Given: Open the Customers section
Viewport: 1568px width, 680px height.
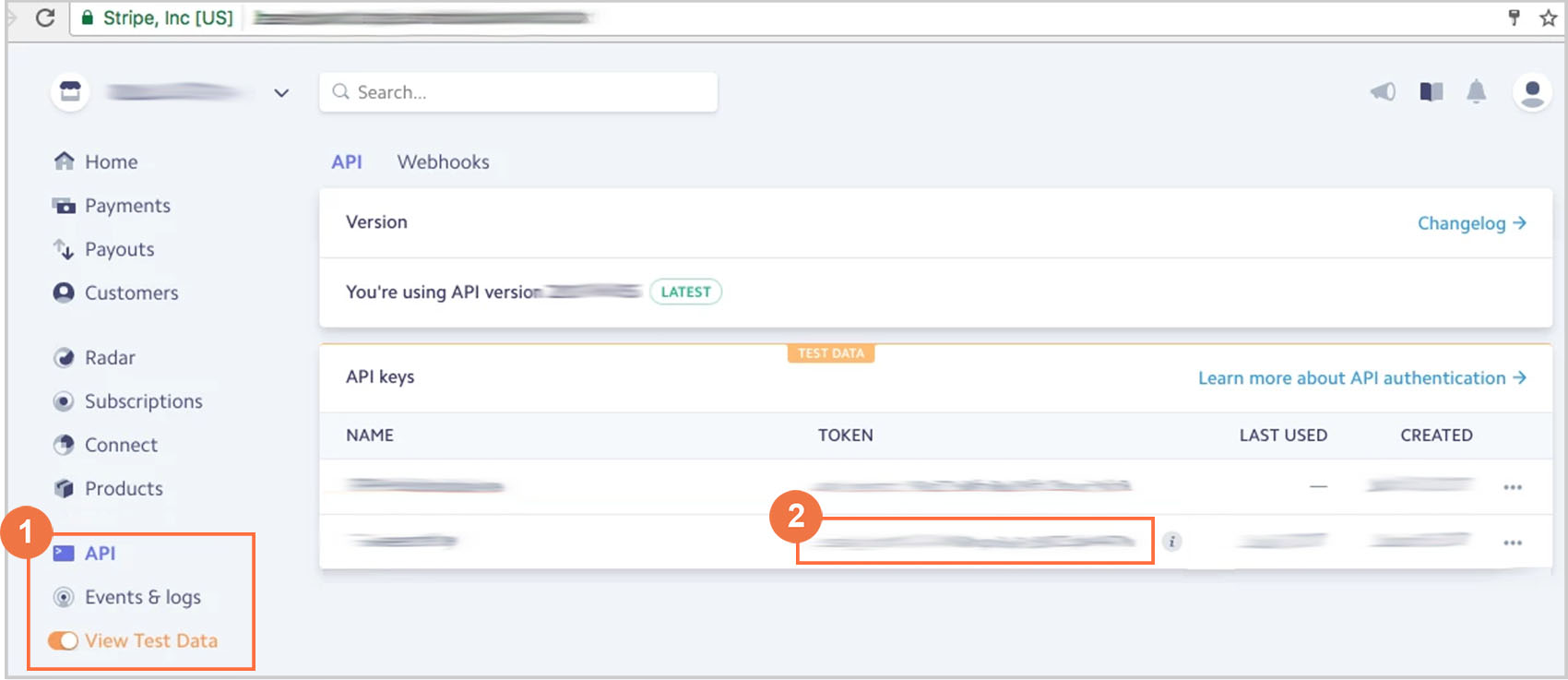Looking at the screenshot, I should (x=115, y=292).
